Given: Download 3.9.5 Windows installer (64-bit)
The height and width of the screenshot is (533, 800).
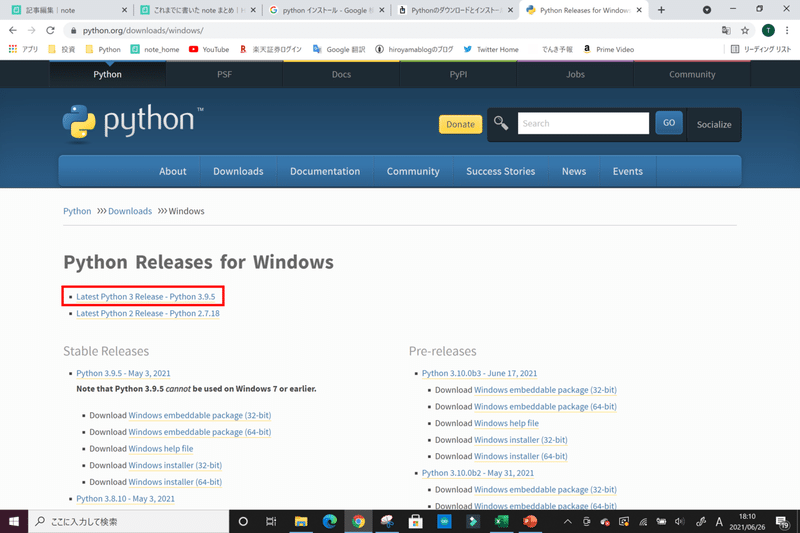Looking at the screenshot, I should click(x=175, y=481).
